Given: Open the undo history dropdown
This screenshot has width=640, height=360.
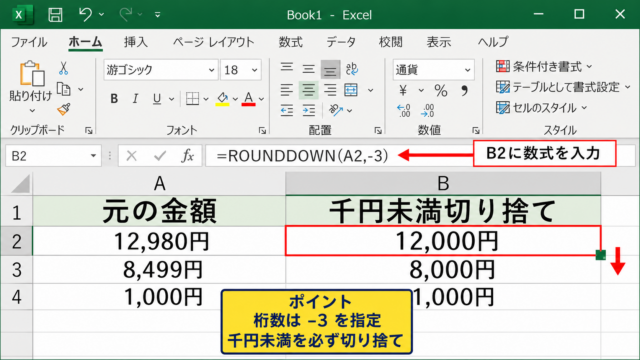Looking at the screenshot, I should [x=101, y=15].
